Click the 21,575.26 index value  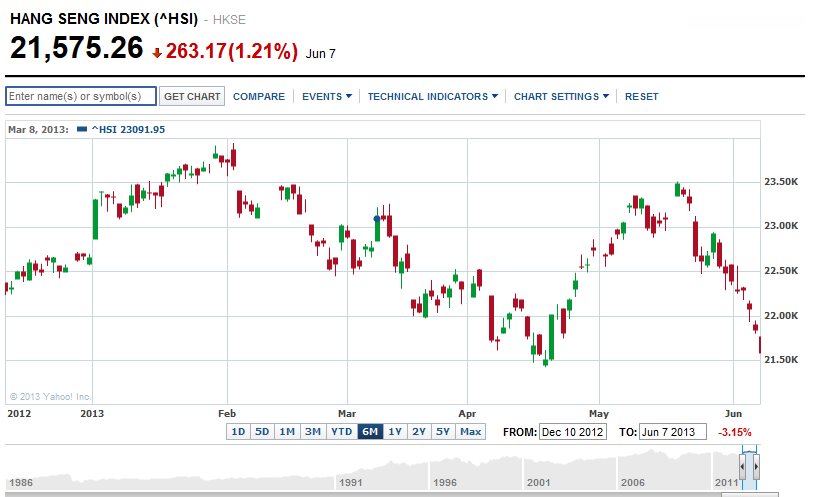77,48
